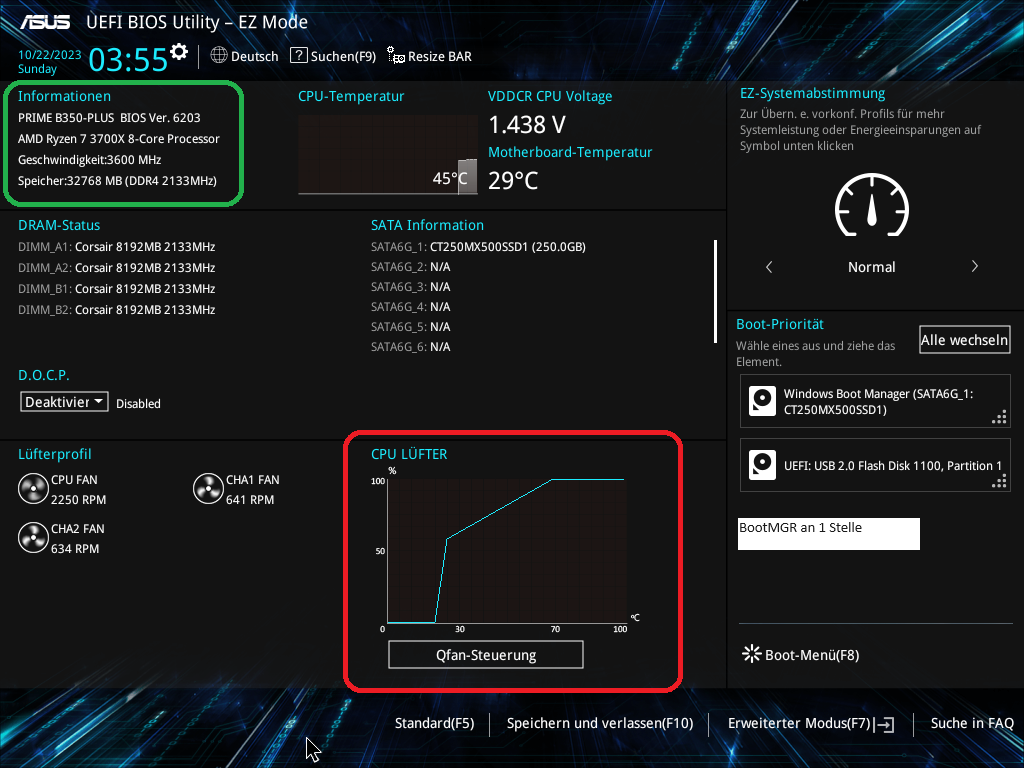The image size is (1024, 768).
Task: Click the CPU temperature bar graph
Action: point(388,155)
